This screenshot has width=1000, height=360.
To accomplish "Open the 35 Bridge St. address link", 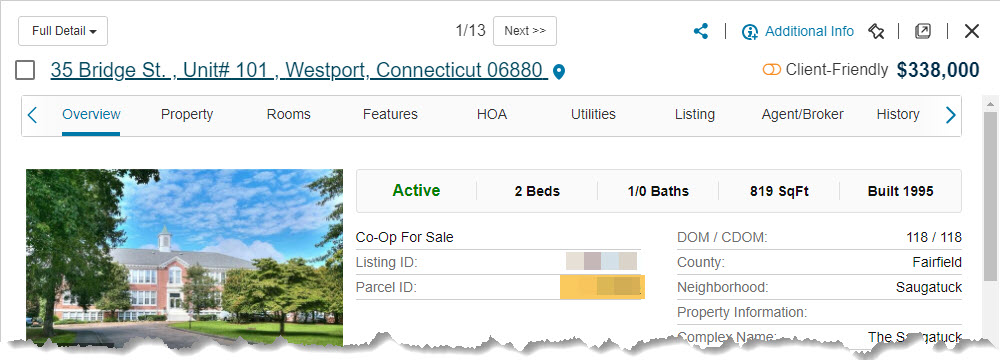I will 299,70.
